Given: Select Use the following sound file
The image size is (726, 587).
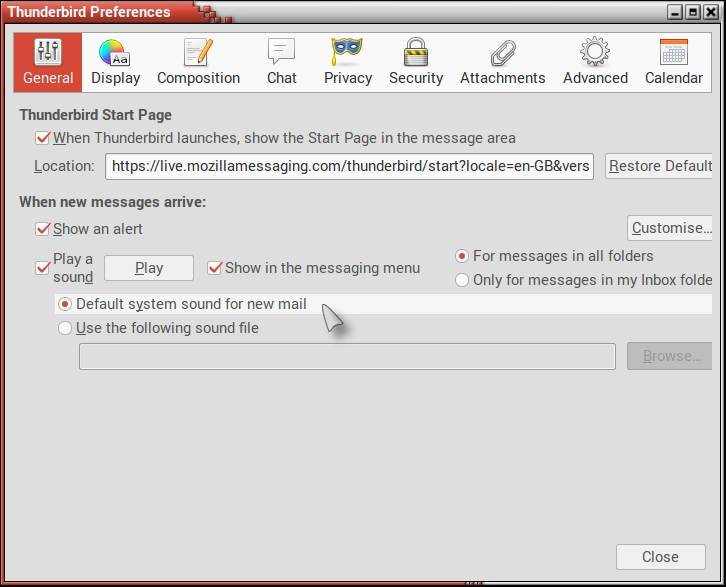Looking at the screenshot, I should 65,328.
